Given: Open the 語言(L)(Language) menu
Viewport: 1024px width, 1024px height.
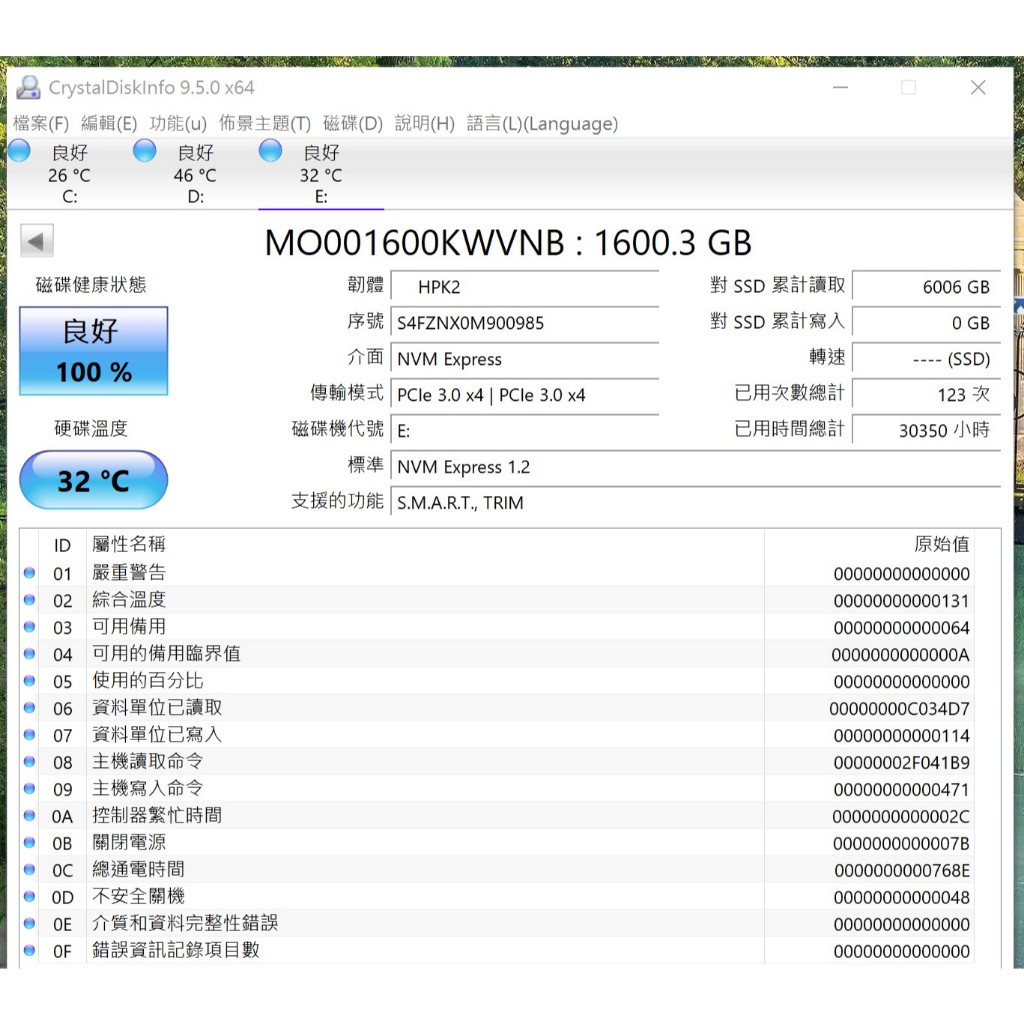Looking at the screenshot, I should (542, 124).
